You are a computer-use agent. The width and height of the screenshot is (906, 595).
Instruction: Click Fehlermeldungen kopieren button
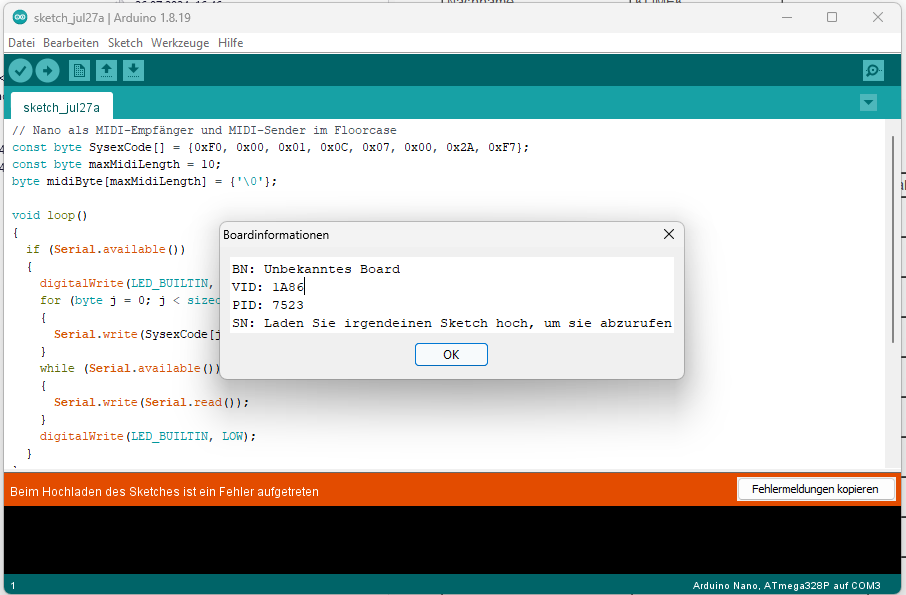pyautogui.click(x=815, y=489)
